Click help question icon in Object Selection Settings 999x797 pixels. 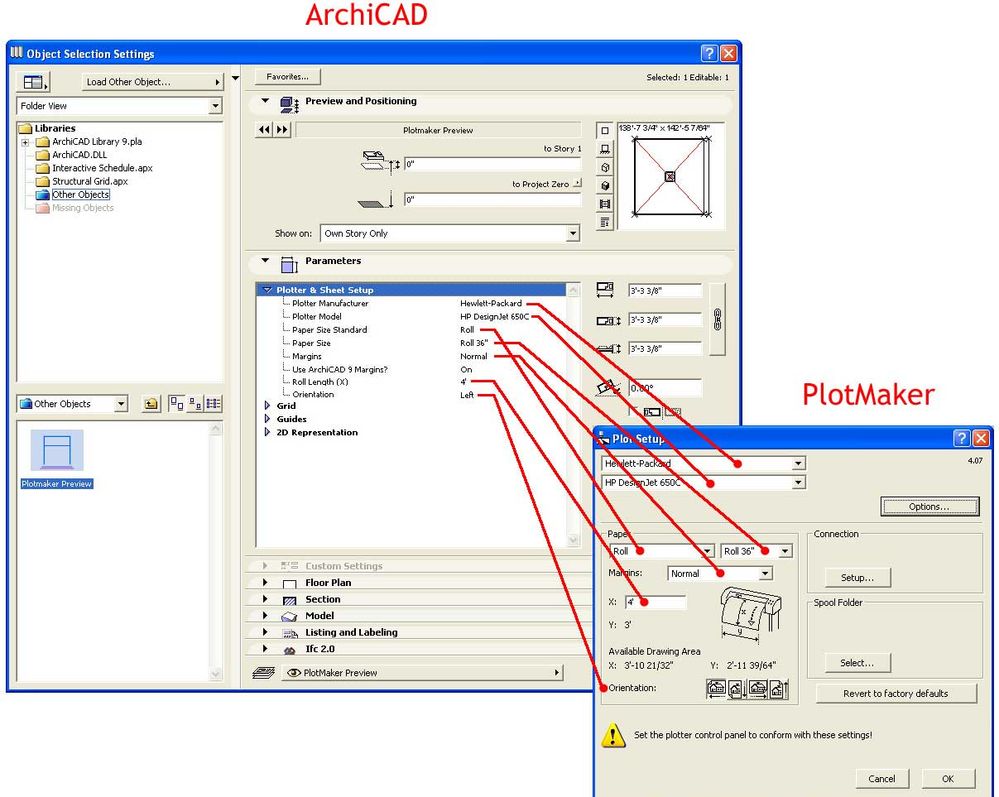[709, 54]
